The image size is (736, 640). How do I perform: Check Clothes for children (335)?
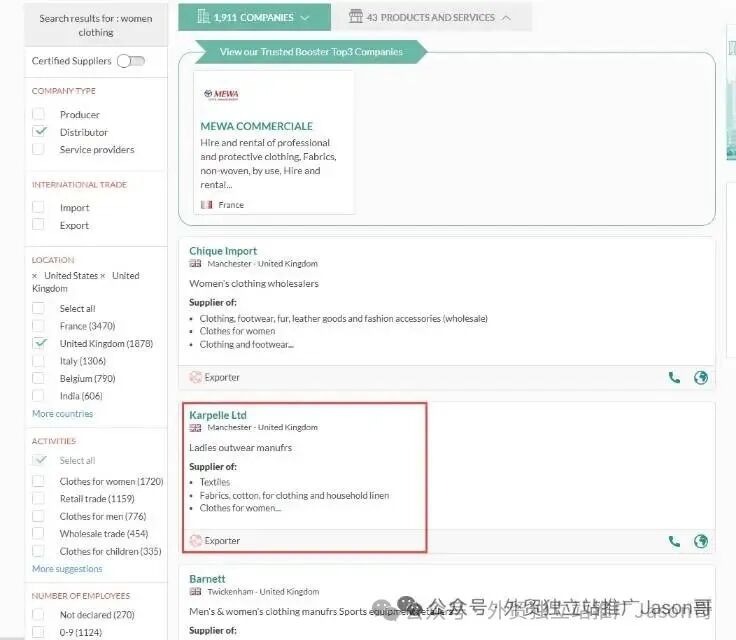[38, 551]
